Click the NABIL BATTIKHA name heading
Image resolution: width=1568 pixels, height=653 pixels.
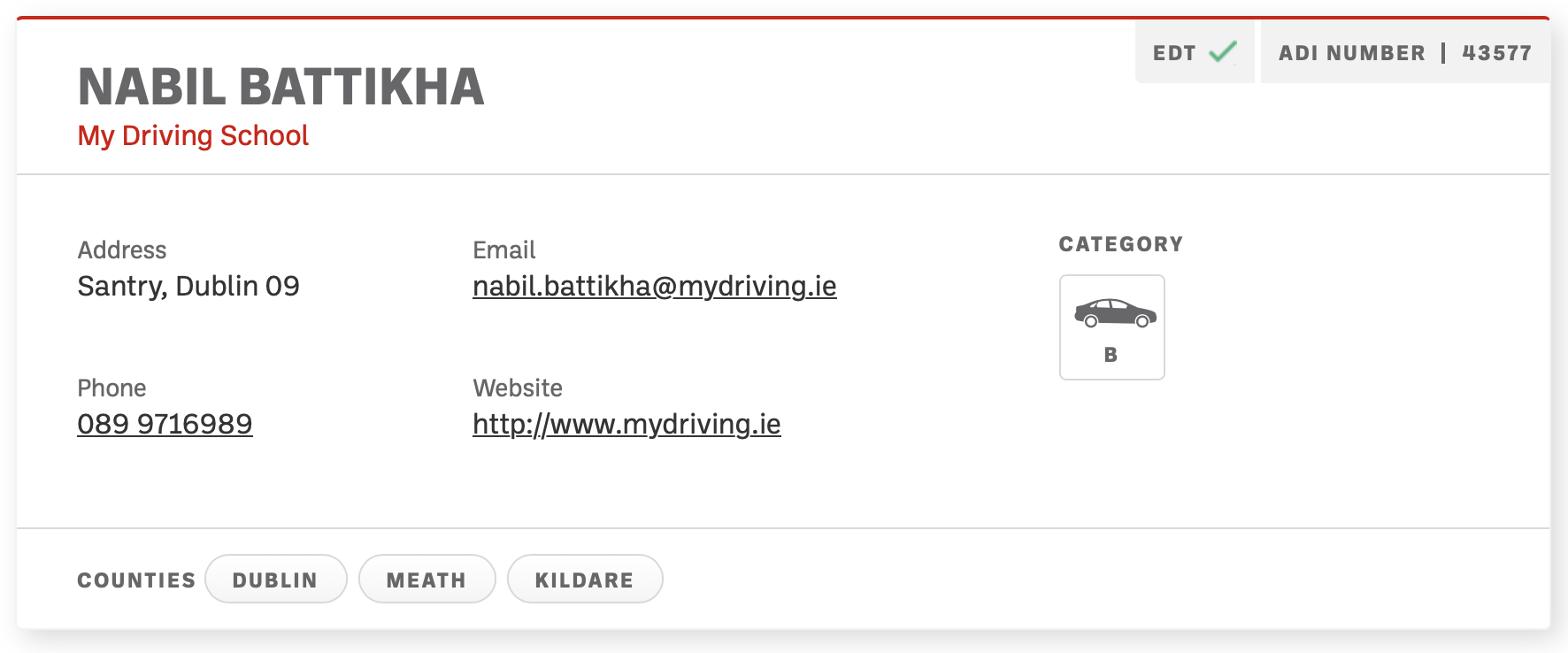pos(281,87)
